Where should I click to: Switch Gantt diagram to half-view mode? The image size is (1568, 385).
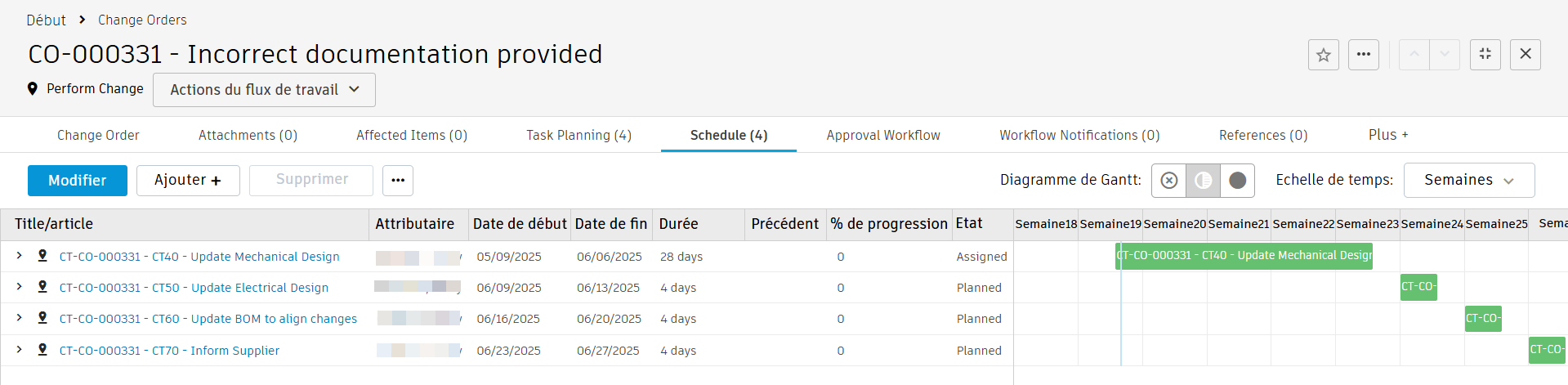point(1203,181)
